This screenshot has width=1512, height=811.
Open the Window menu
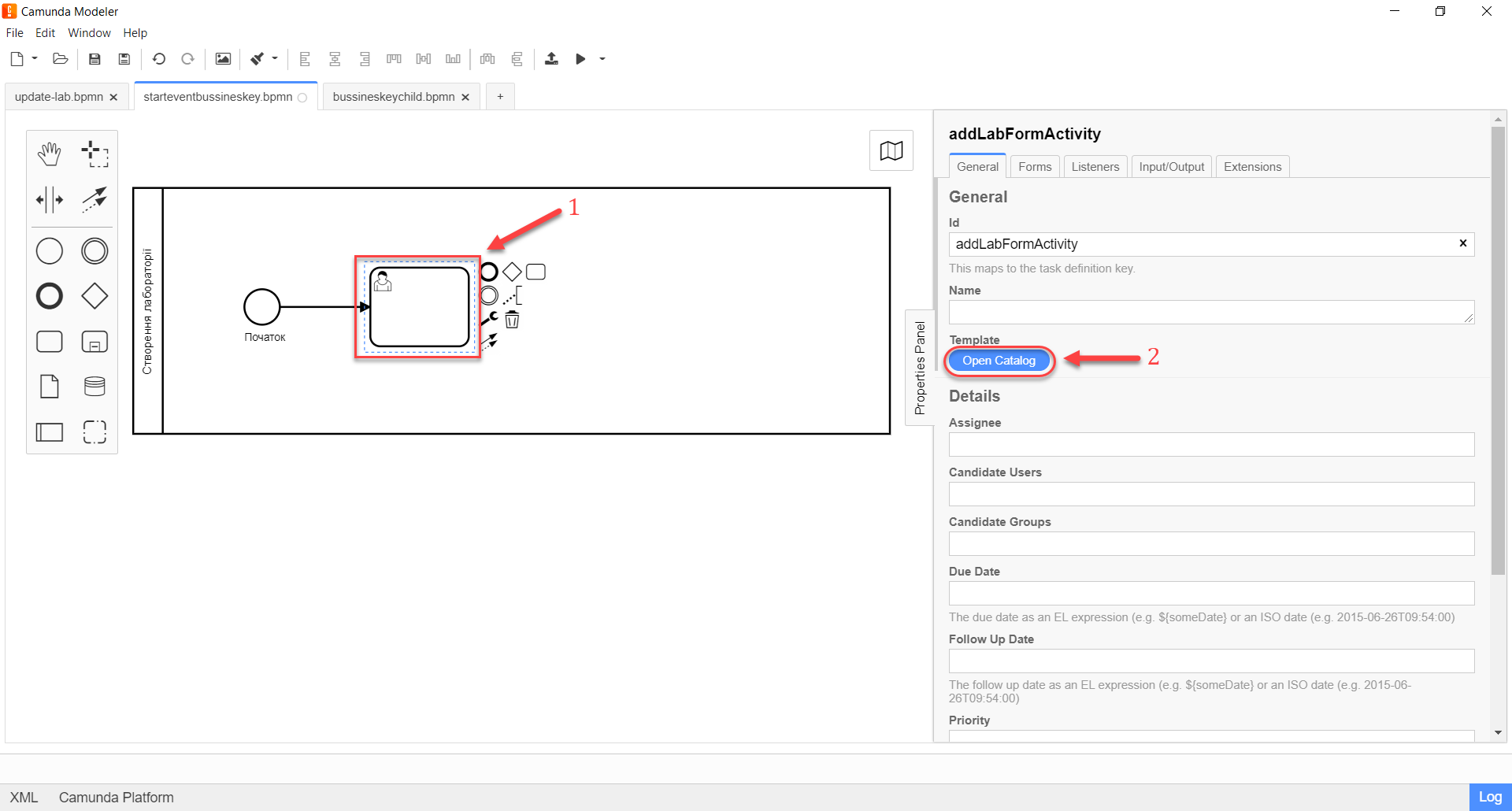(x=89, y=33)
